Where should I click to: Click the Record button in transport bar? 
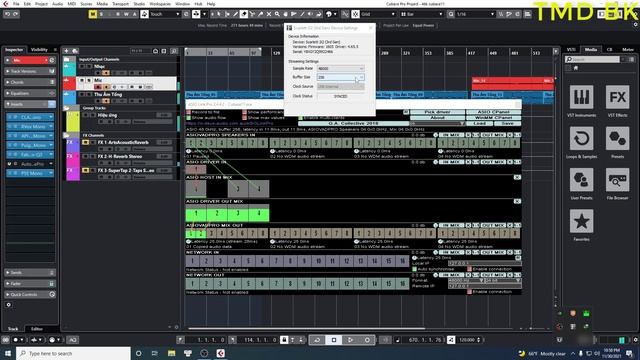point(367,340)
